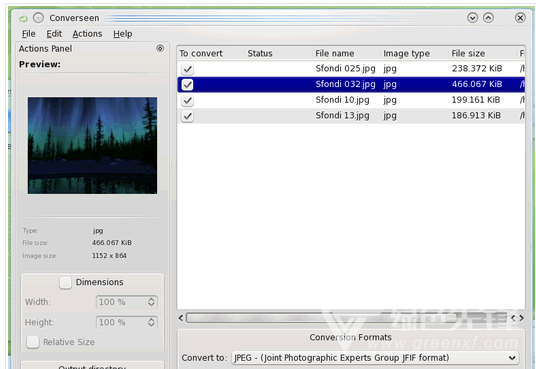Image resolution: width=536 pixels, height=369 pixels.
Task: Click the shade-up arrow icon in title bar
Action: pos(488,18)
